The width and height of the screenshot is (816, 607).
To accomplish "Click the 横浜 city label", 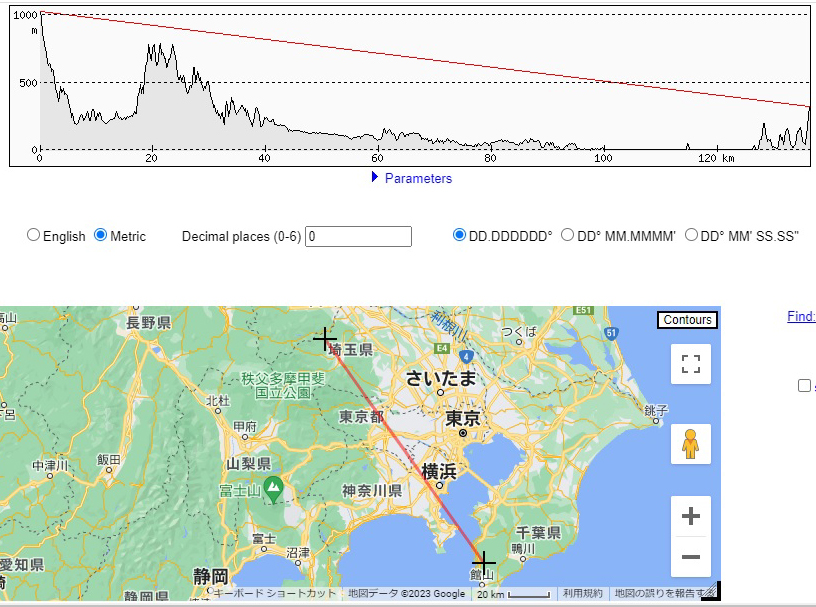I will pos(439,472).
